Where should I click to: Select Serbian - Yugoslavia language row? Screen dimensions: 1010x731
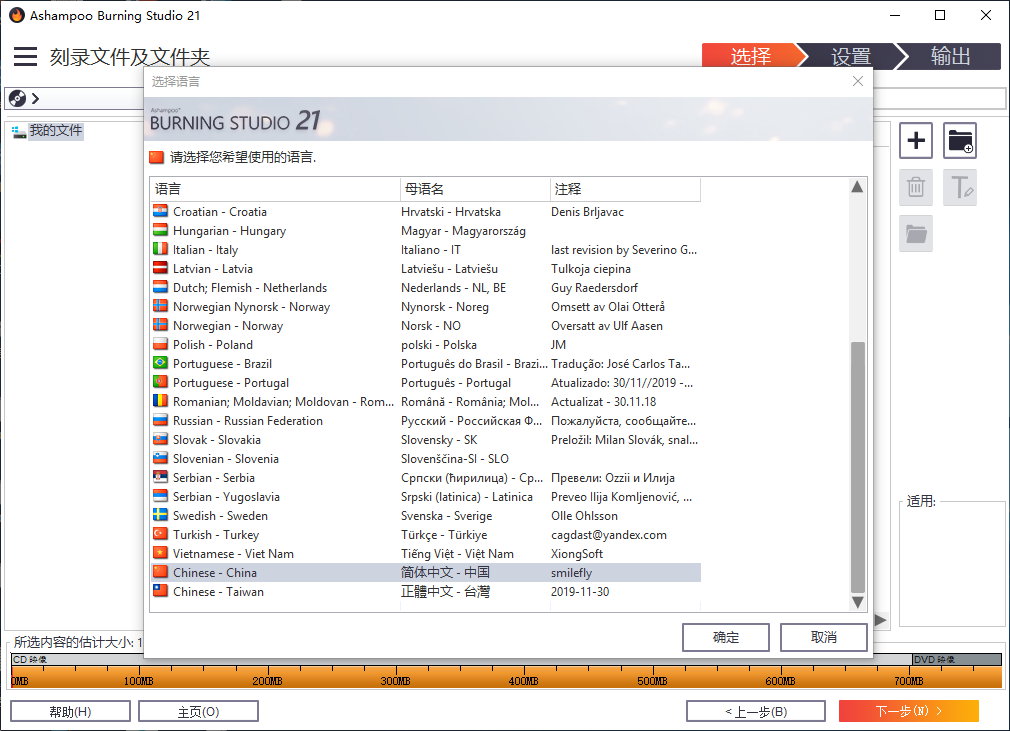[x=426, y=497]
